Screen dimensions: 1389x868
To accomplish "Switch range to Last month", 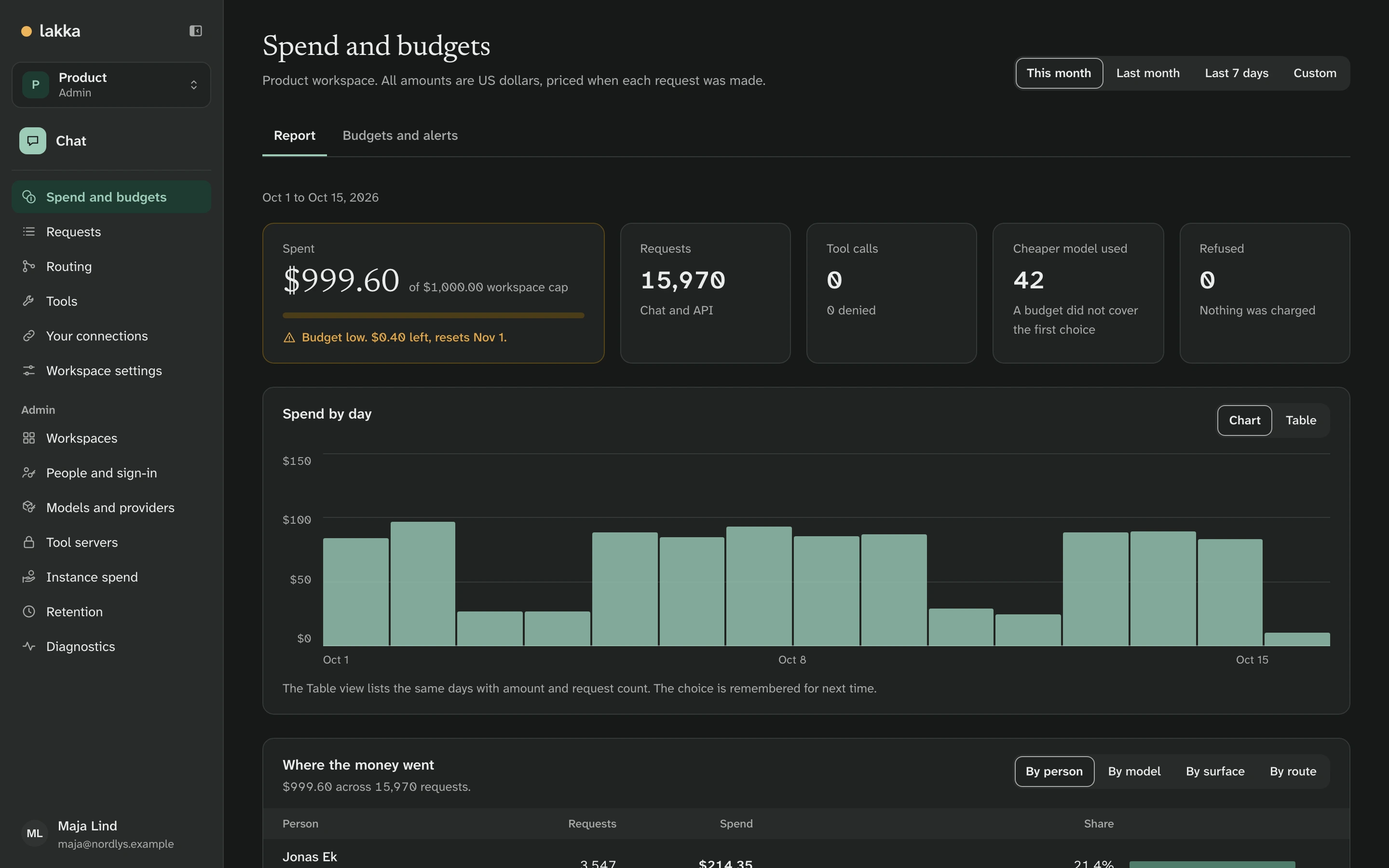I will [x=1148, y=73].
